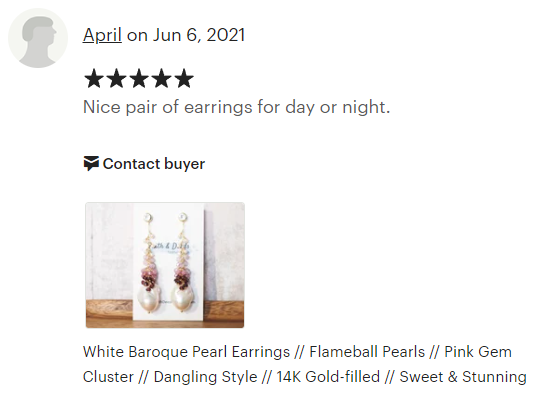Select the fifth rating star
Viewport: 560px width, 402px height.
point(184,79)
